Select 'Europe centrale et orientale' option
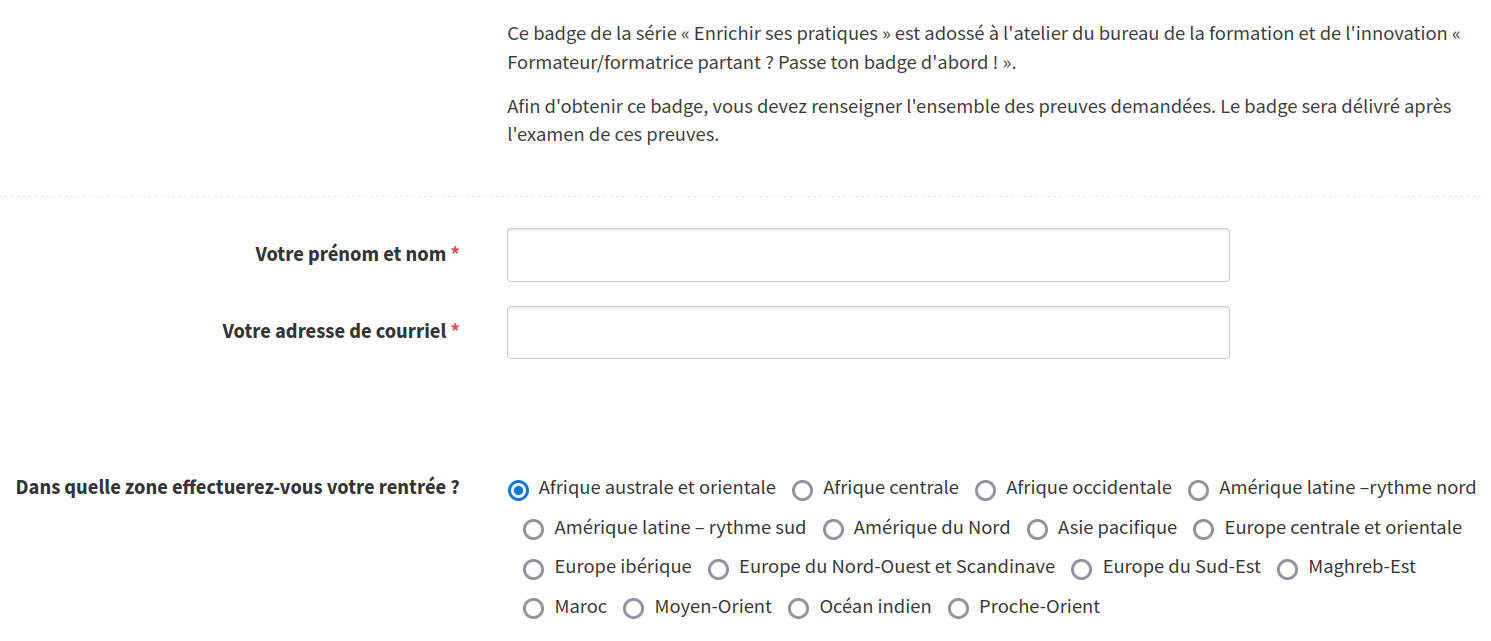 tap(1204, 529)
